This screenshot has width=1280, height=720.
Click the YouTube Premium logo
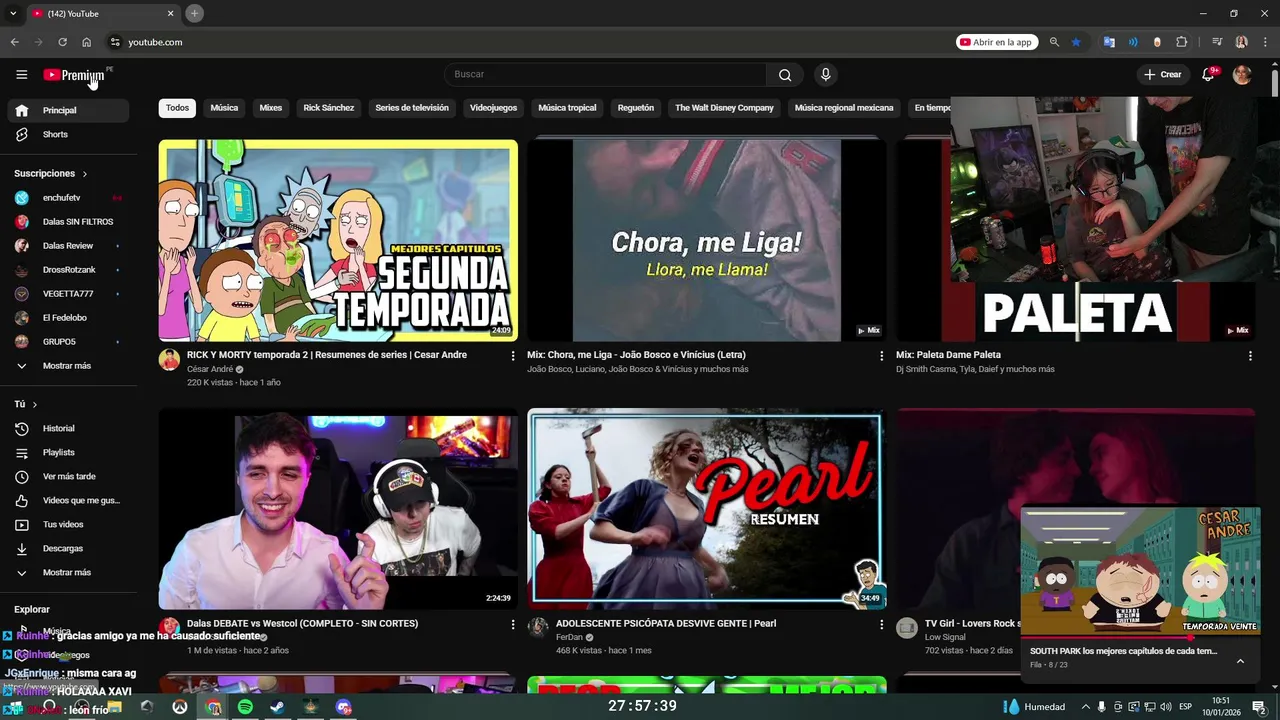(x=74, y=75)
